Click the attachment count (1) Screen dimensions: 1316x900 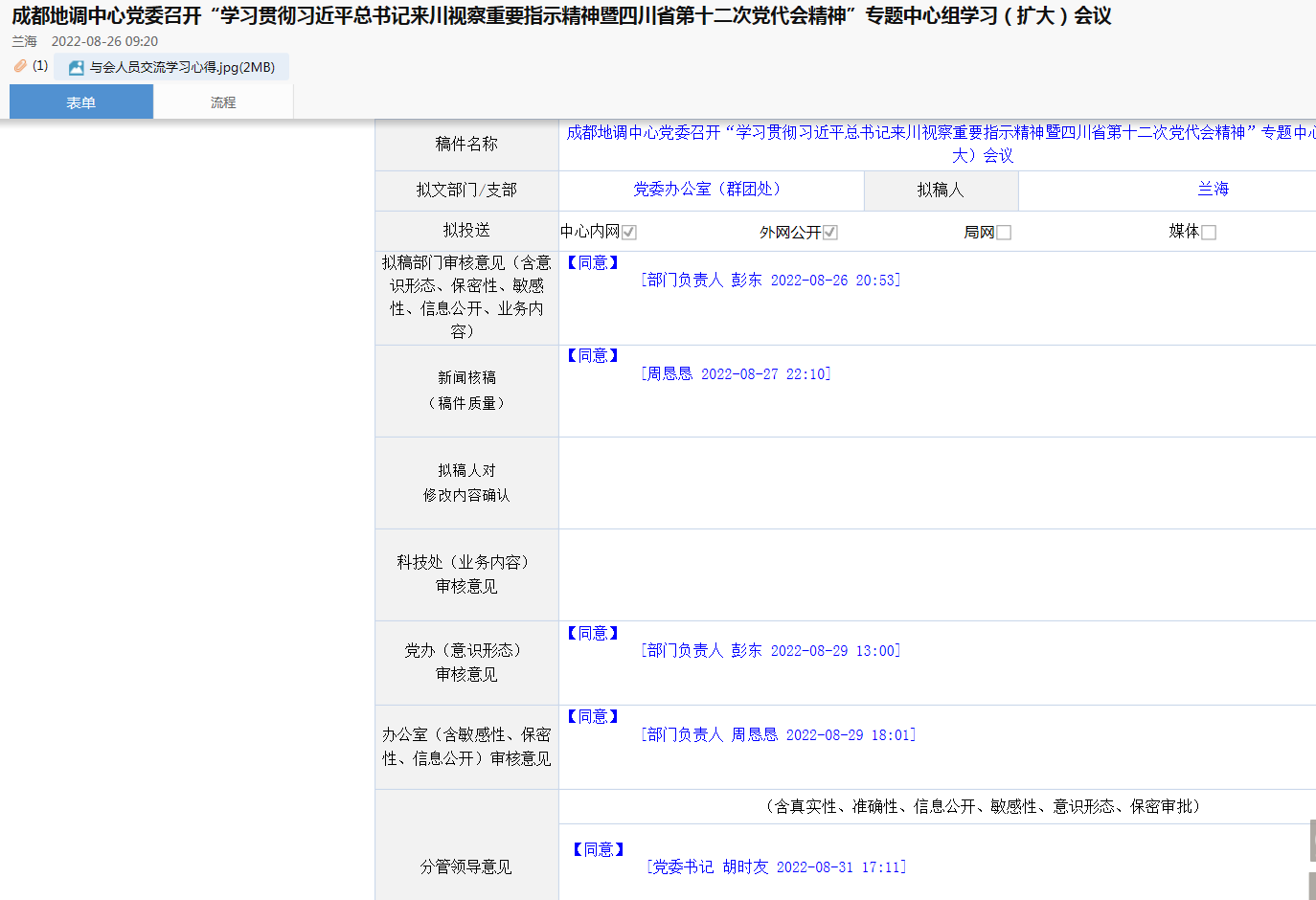(40, 66)
